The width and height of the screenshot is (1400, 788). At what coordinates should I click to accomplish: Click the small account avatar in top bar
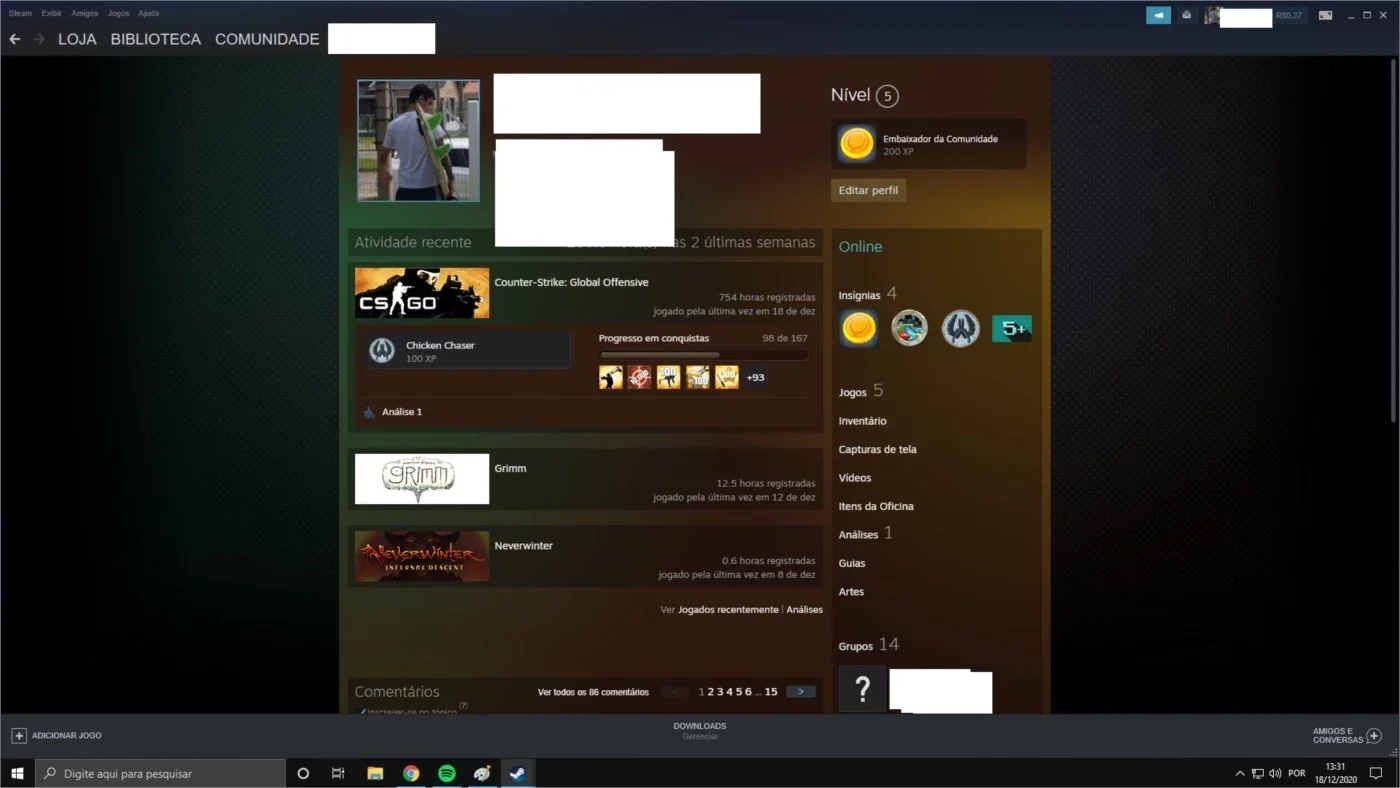pyautogui.click(x=1212, y=15)
